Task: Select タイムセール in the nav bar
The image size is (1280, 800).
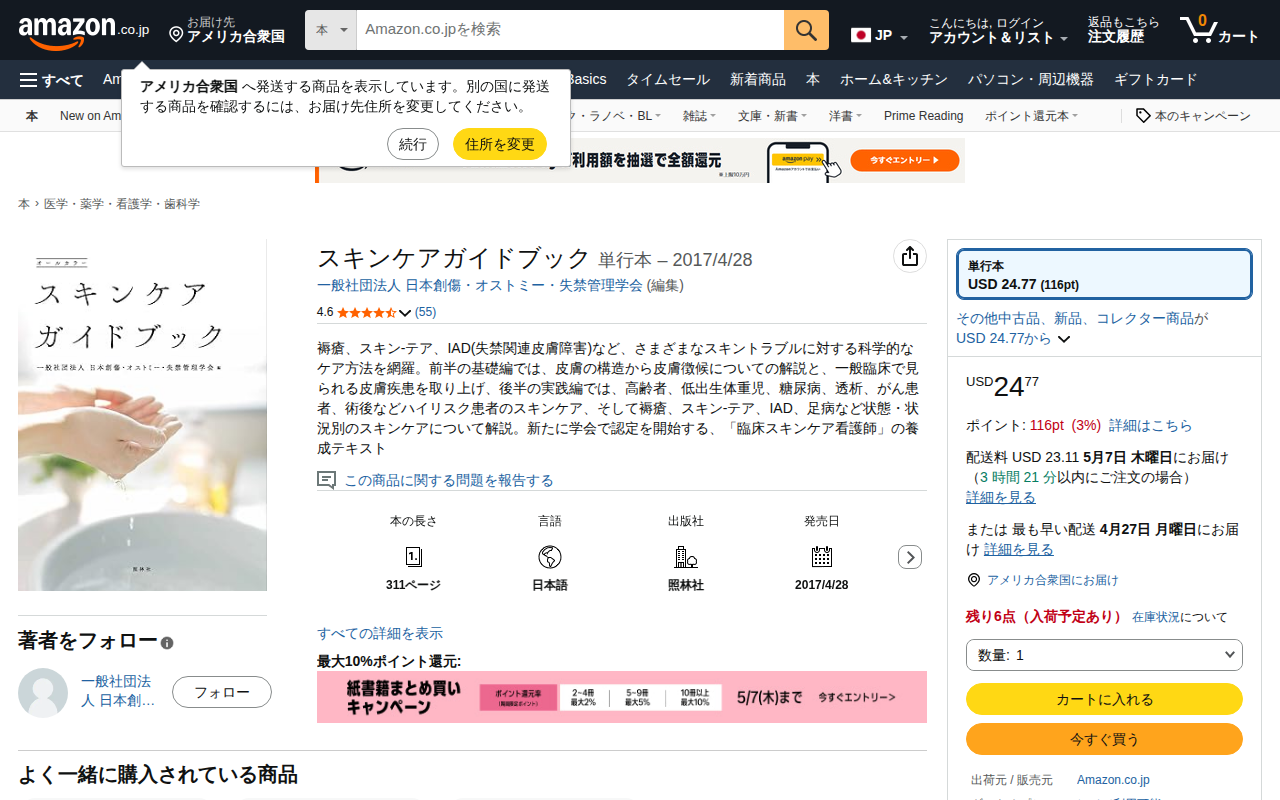Action: (x=668, y=80)
